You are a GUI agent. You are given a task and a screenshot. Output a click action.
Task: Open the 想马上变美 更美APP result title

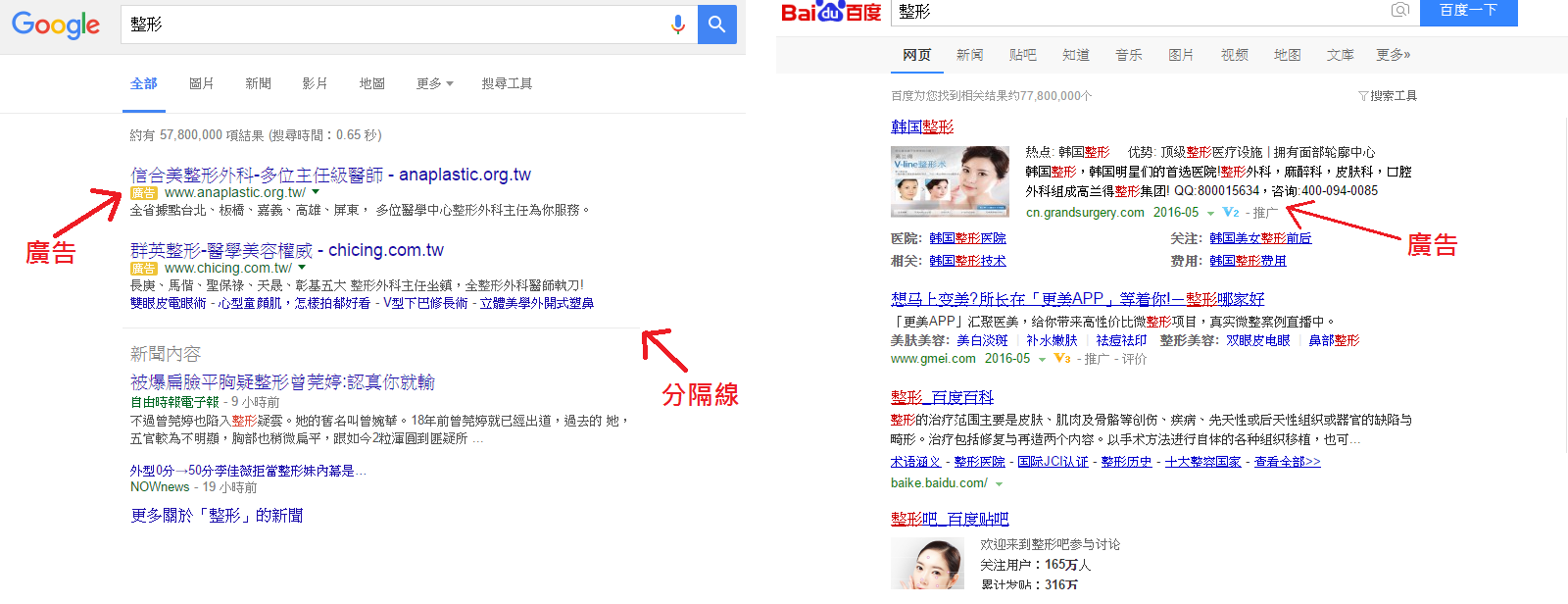[x=1078, y=299]
